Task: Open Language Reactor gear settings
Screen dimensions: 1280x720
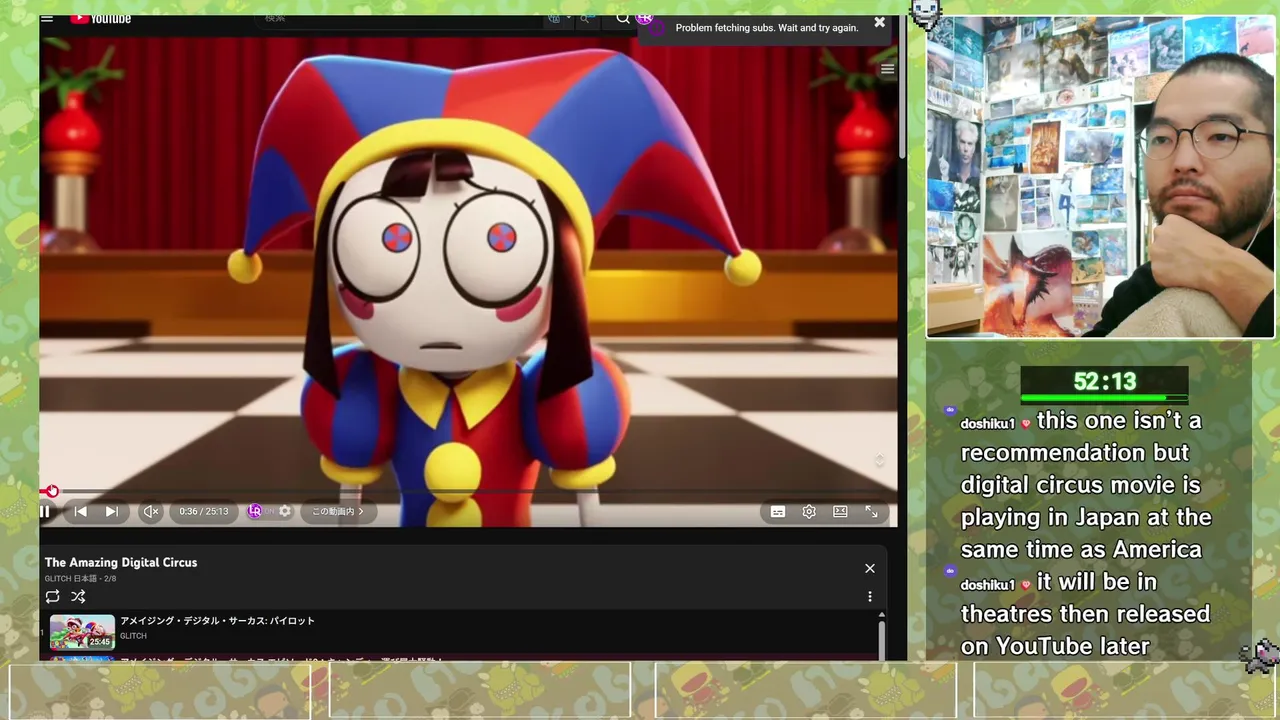Action: pyautogui.click(x=285, y=511)
